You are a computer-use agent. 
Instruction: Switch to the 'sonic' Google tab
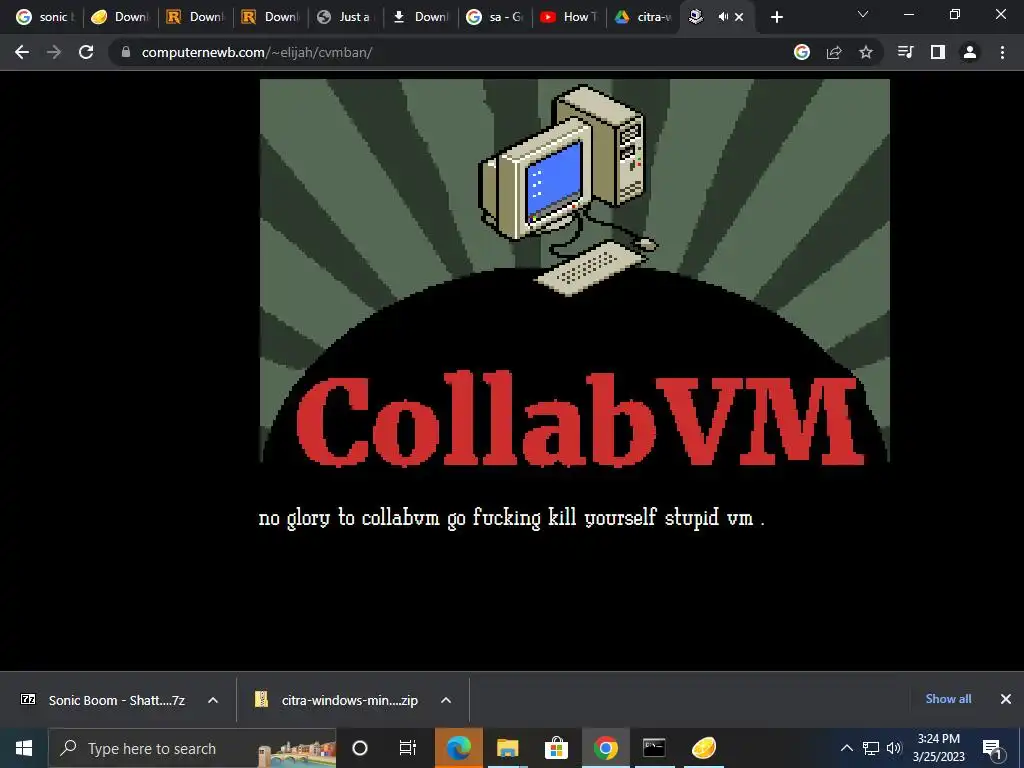coord(44,17)
